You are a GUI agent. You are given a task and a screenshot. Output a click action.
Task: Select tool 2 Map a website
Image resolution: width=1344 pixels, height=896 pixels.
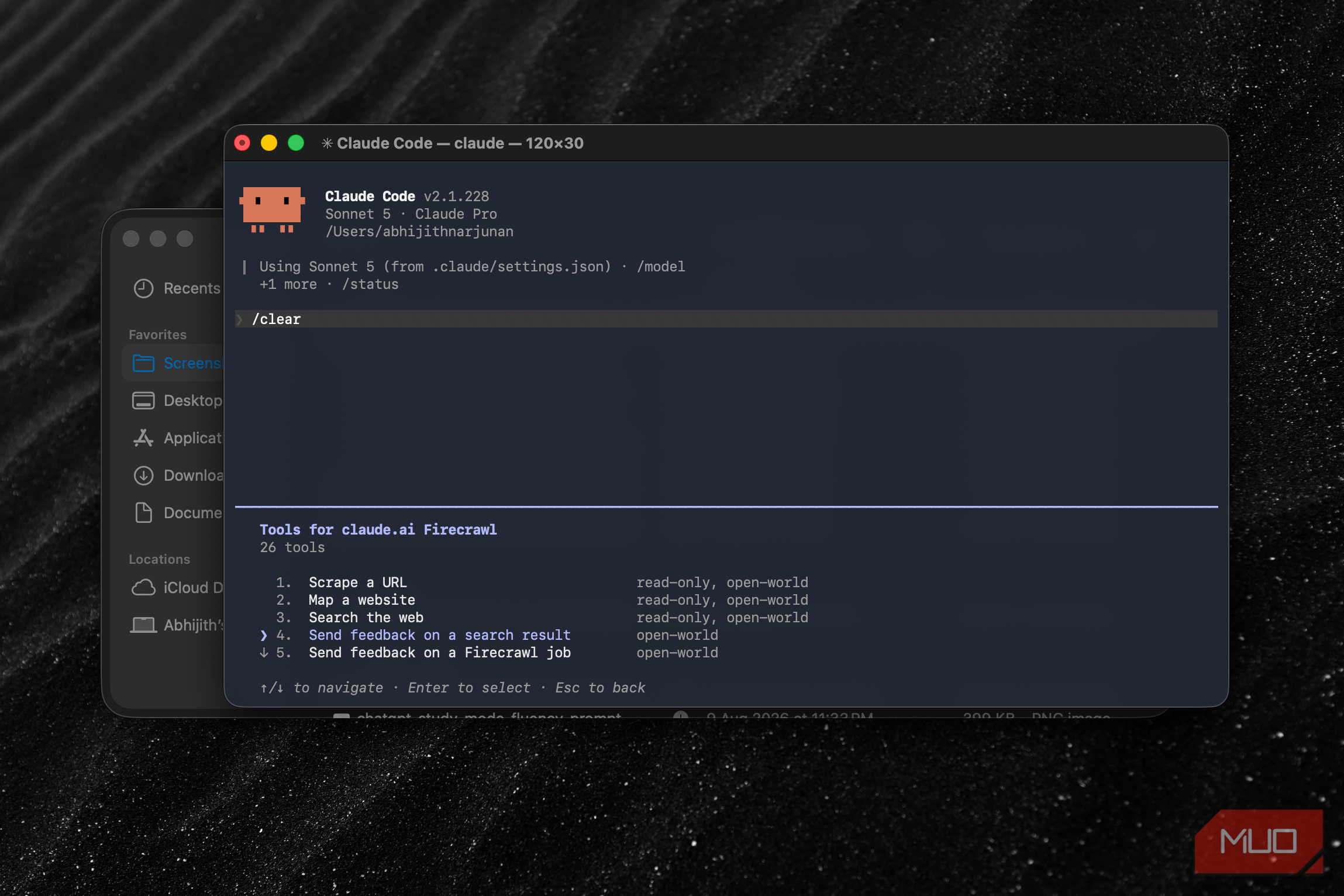(x=361, y=600)
